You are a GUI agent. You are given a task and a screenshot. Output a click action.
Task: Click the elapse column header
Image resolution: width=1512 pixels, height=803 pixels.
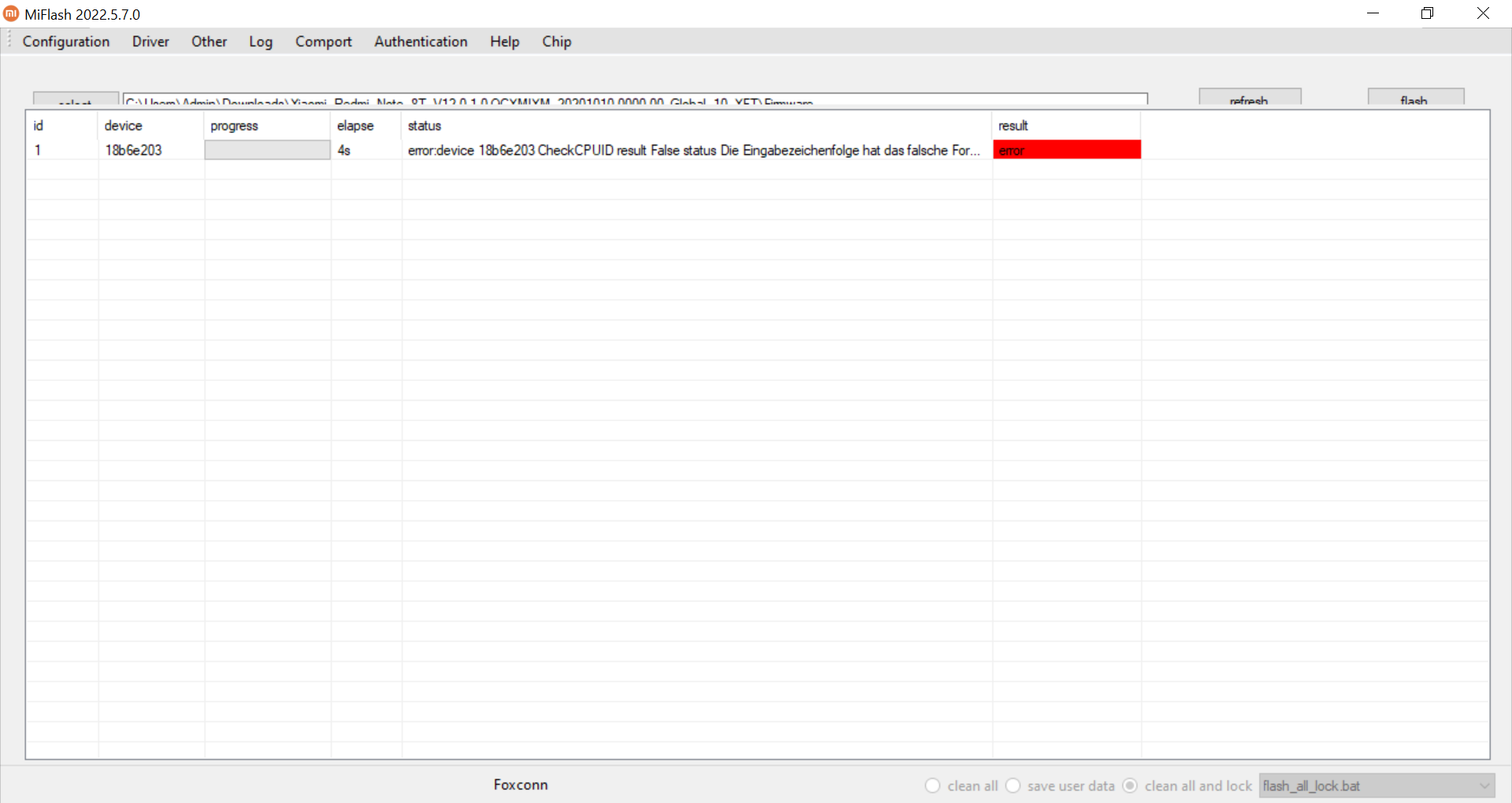point(366,126)
